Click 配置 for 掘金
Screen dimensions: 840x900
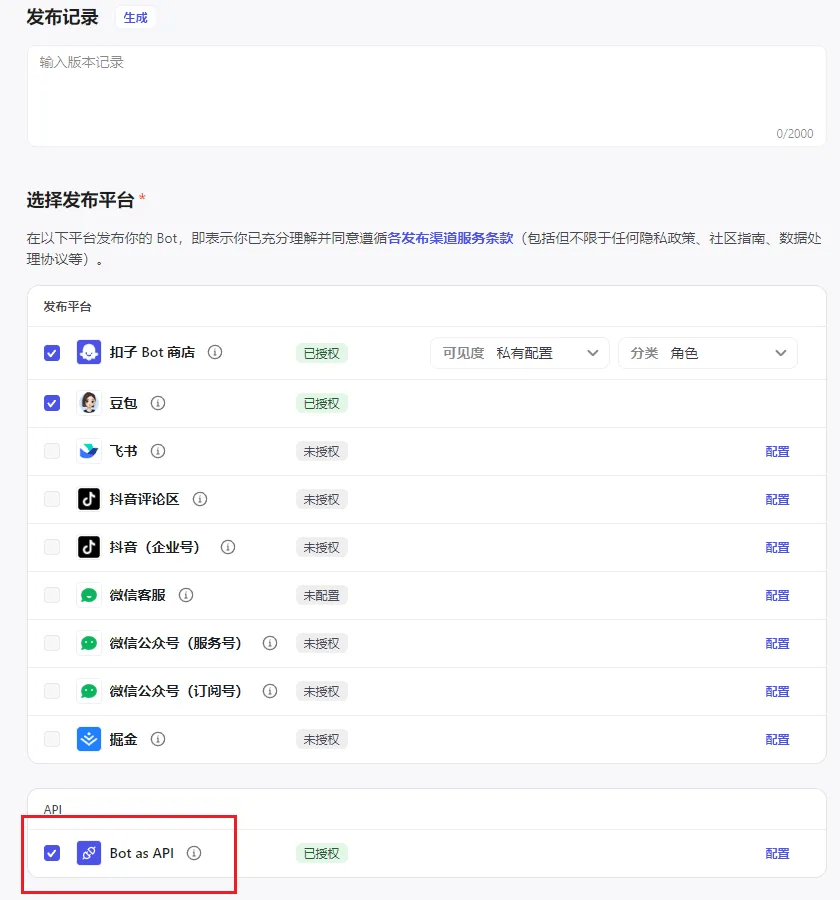click(777, 740)
